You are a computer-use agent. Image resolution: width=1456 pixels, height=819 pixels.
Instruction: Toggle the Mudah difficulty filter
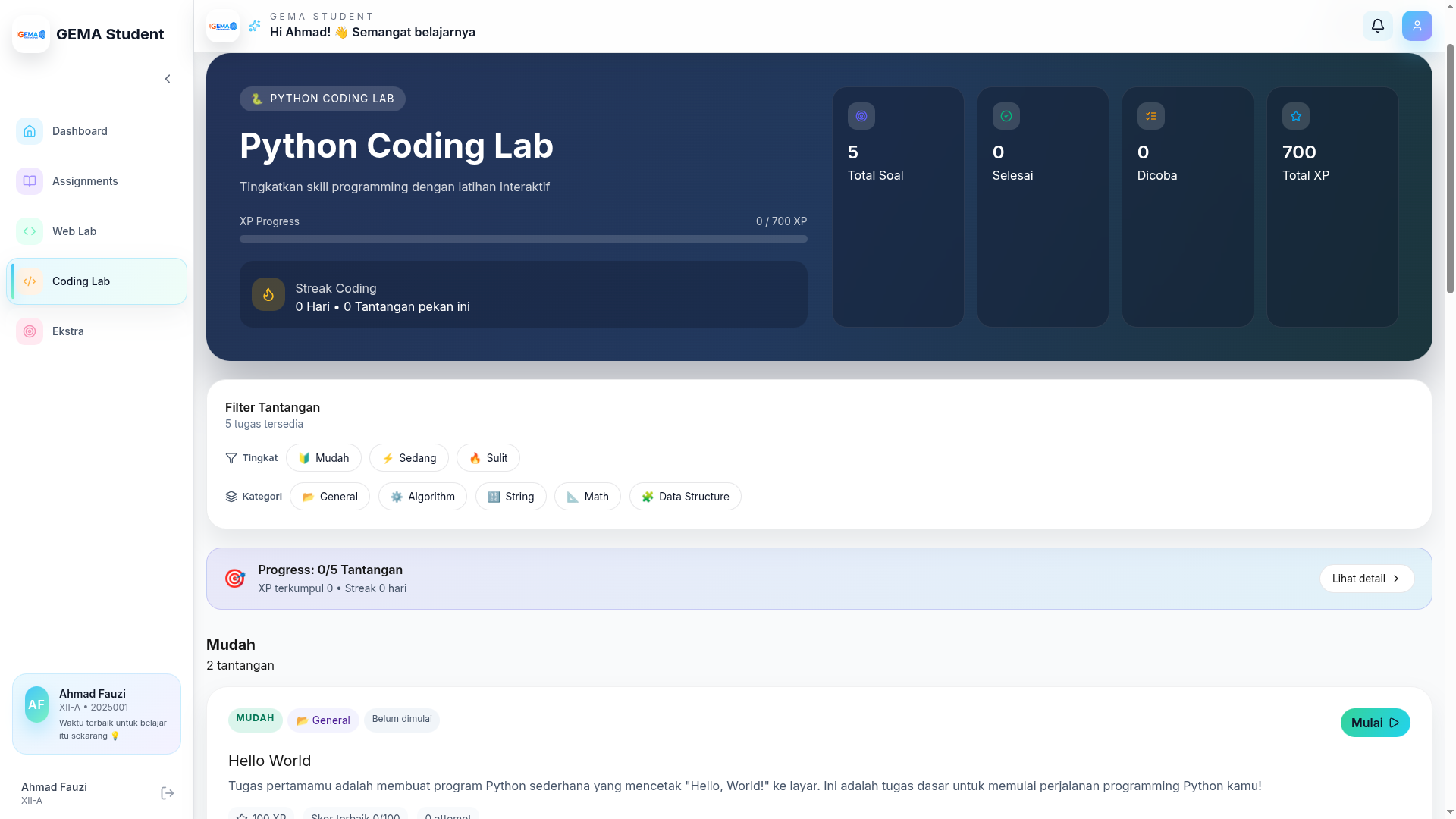click(x=323, y=457)
